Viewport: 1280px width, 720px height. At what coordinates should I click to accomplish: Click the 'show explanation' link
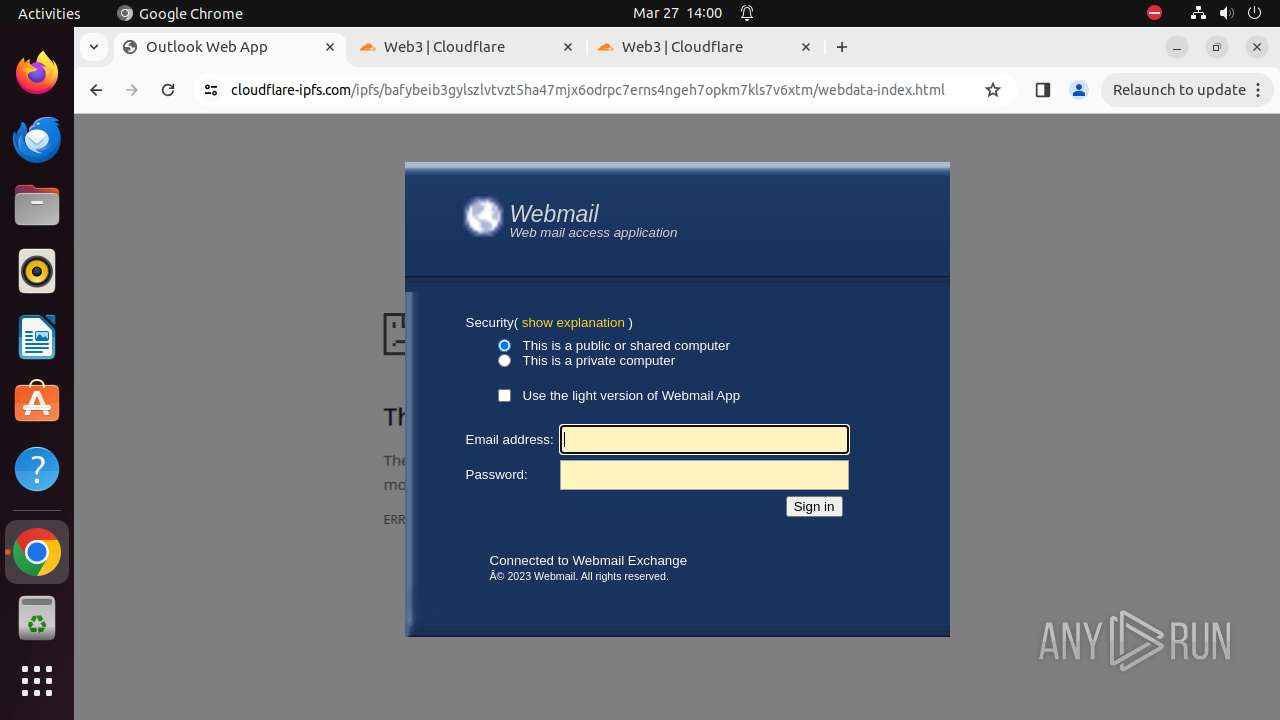coord(573,322)
